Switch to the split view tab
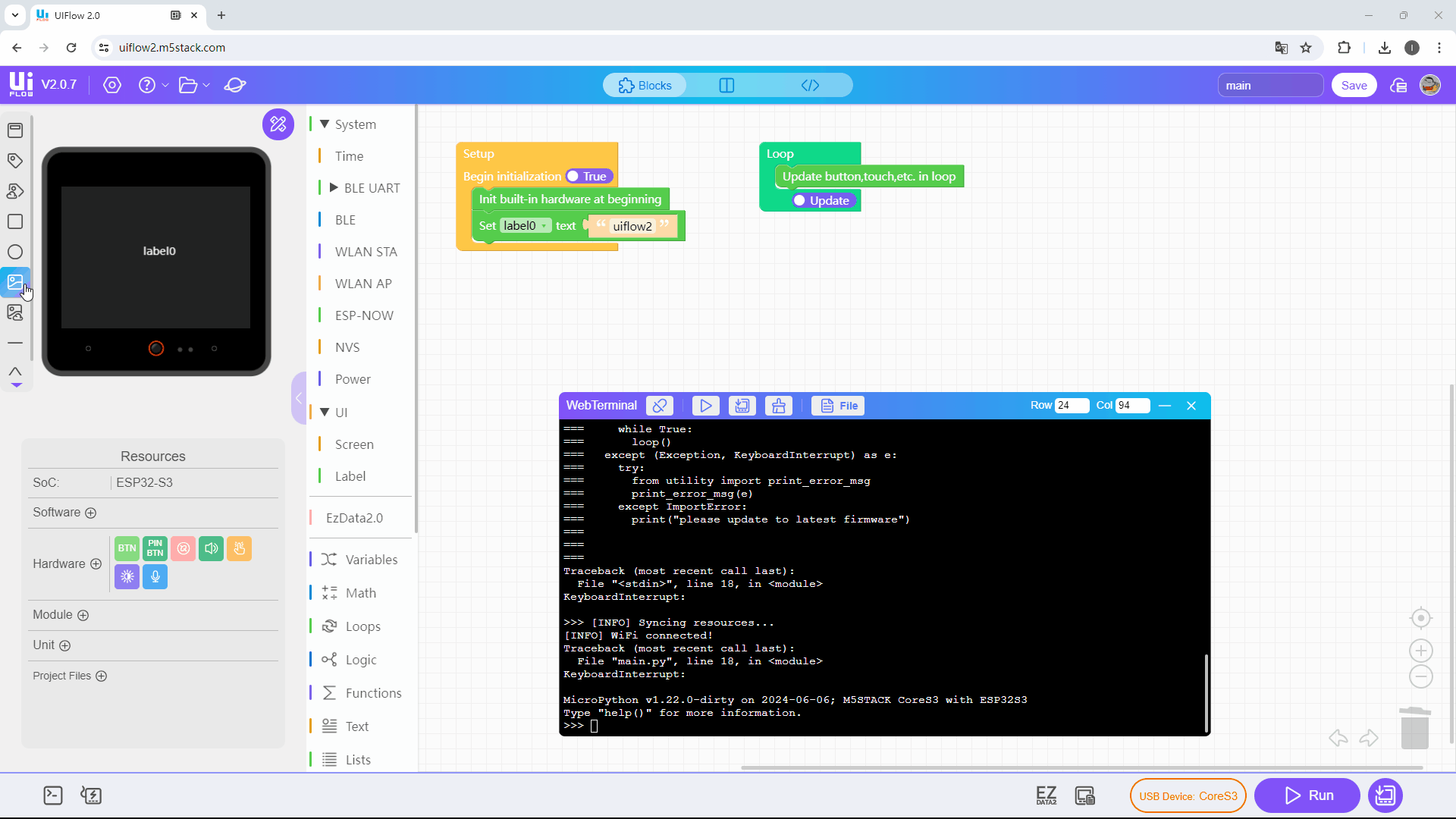This screenshot has height=819, width=1456. pos(726,85)
